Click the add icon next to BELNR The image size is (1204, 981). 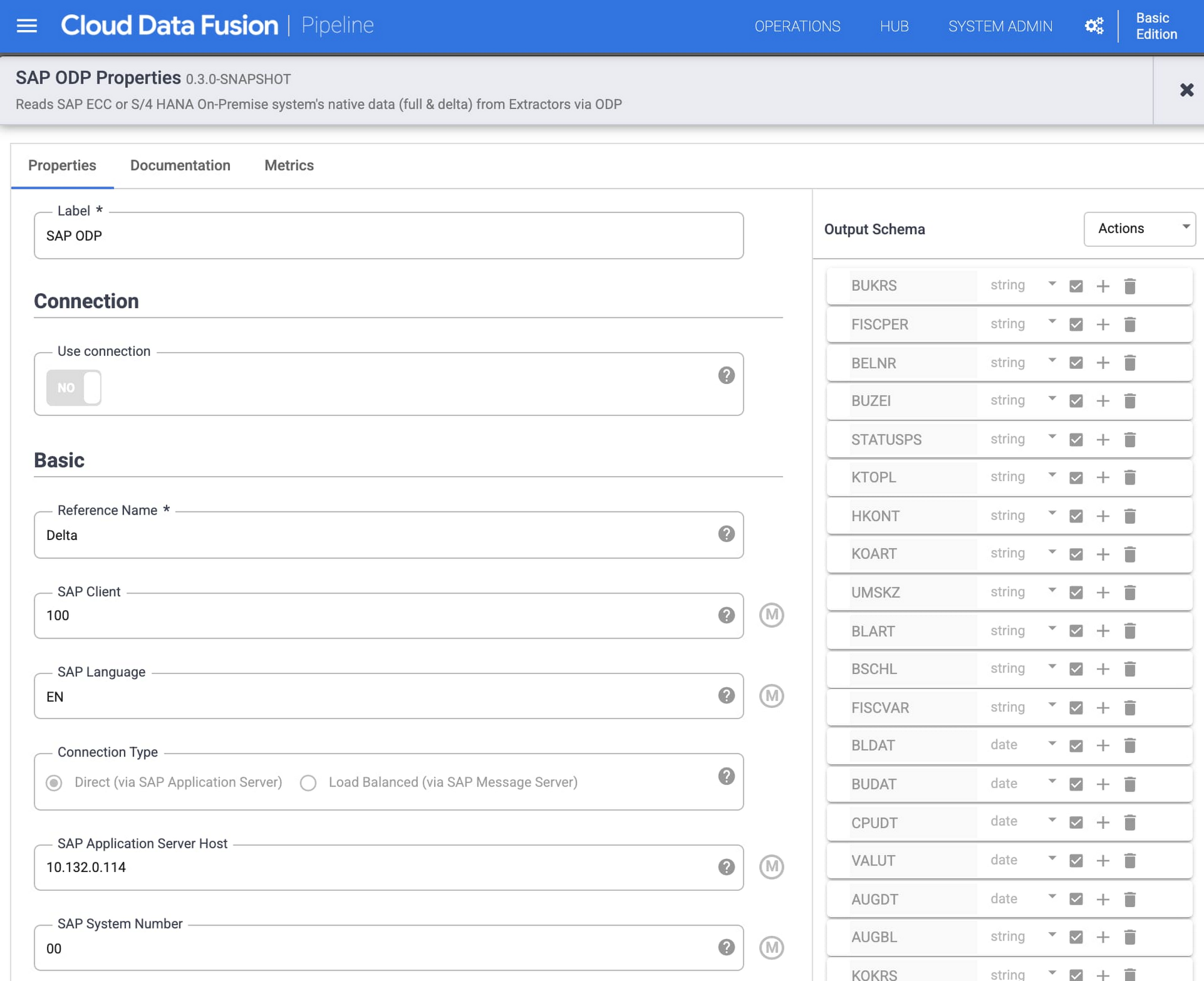coord(1102,362)
